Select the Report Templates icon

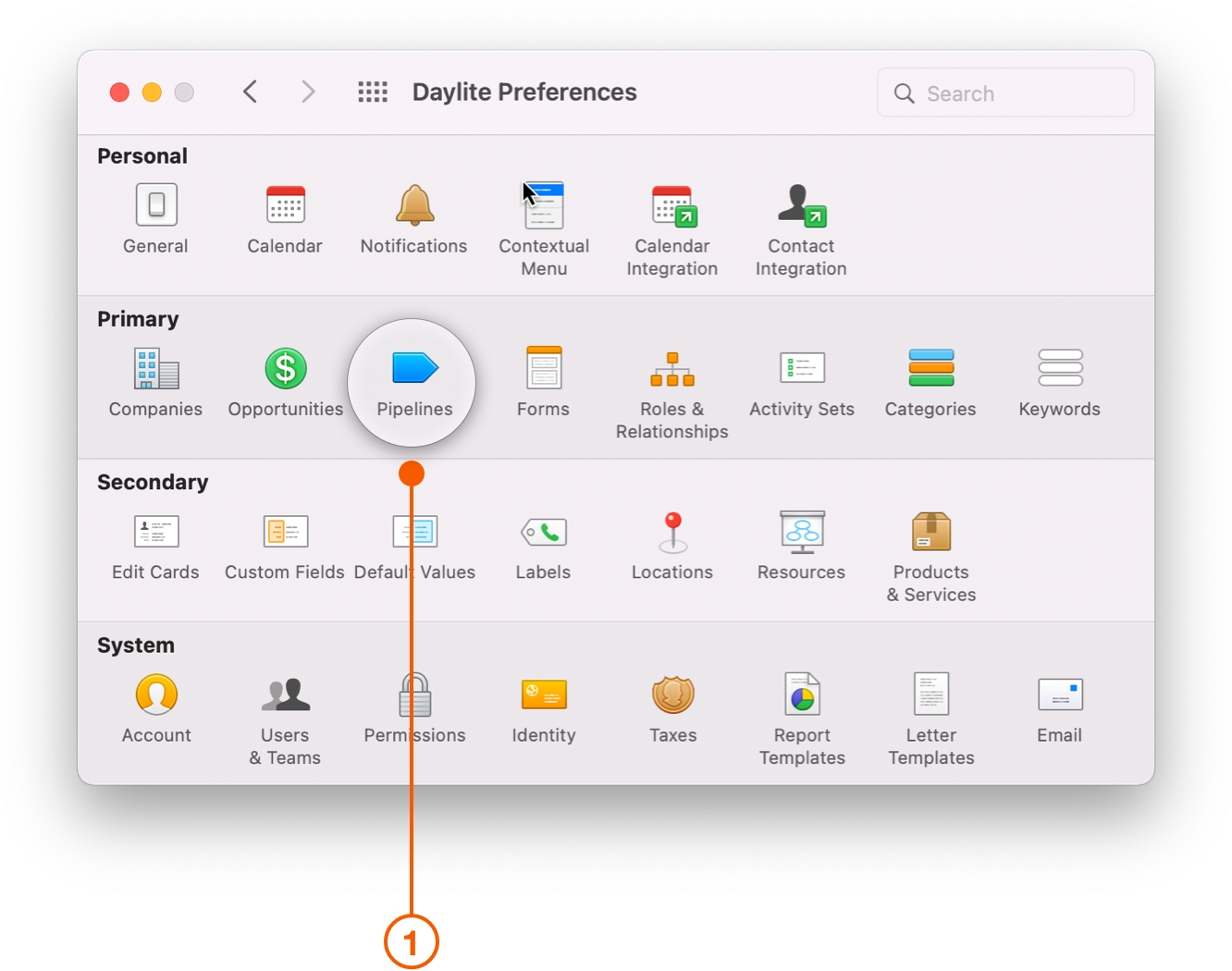801,695
